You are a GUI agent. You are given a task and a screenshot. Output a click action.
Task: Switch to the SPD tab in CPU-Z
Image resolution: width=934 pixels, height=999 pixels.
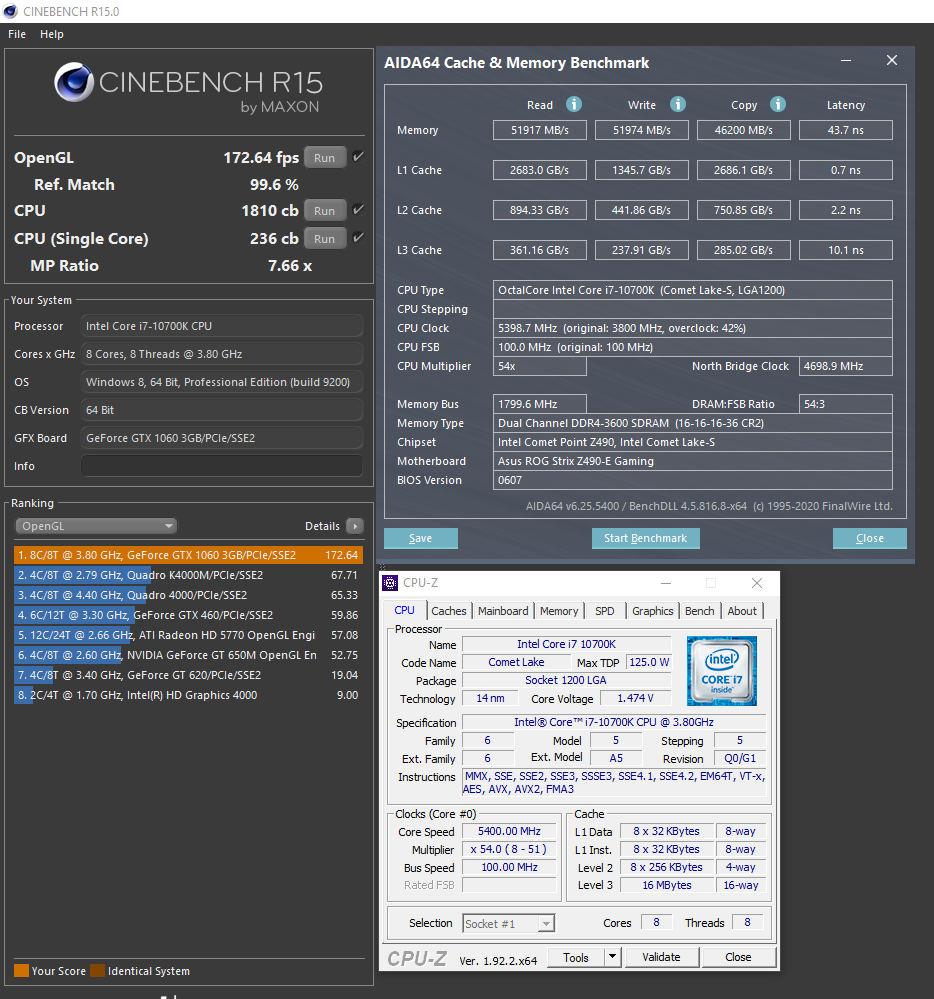pos(605,610)
